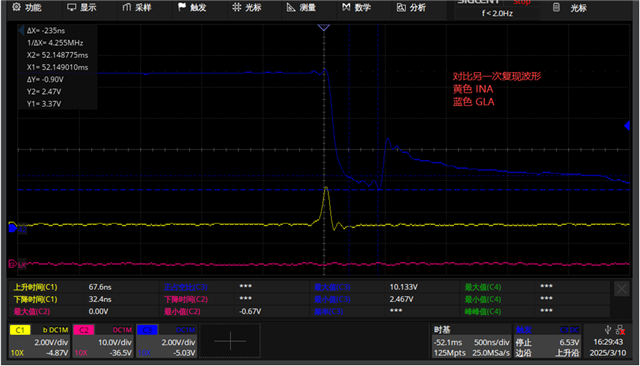
Task: Open the 触发 trigger settings box
Action: pyautogui.click(x=547, y=341)
